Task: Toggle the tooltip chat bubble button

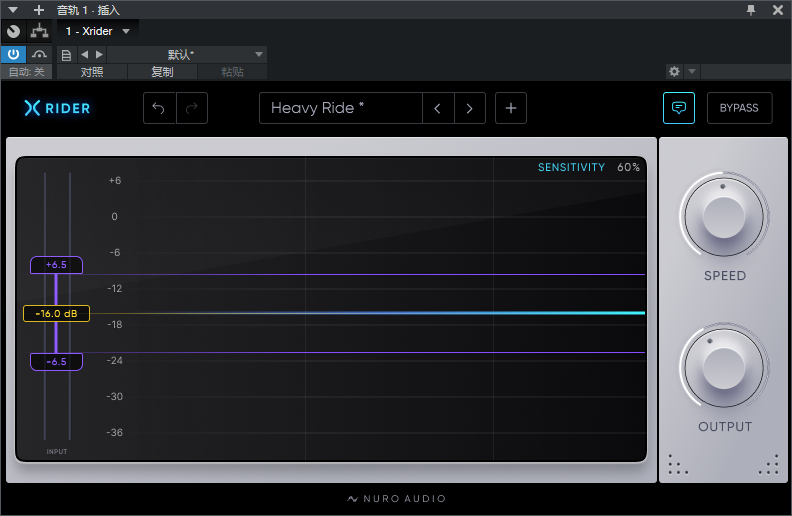Action: click(679, 108)
